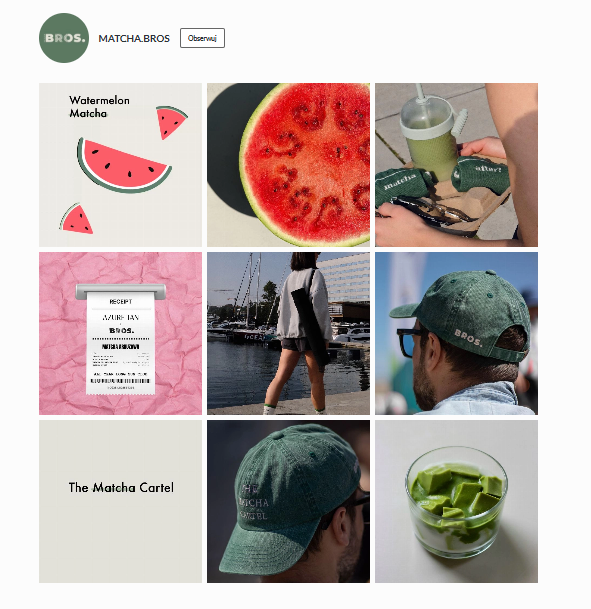Open the green BROS. cap photo post

click(x=456, y=333)
